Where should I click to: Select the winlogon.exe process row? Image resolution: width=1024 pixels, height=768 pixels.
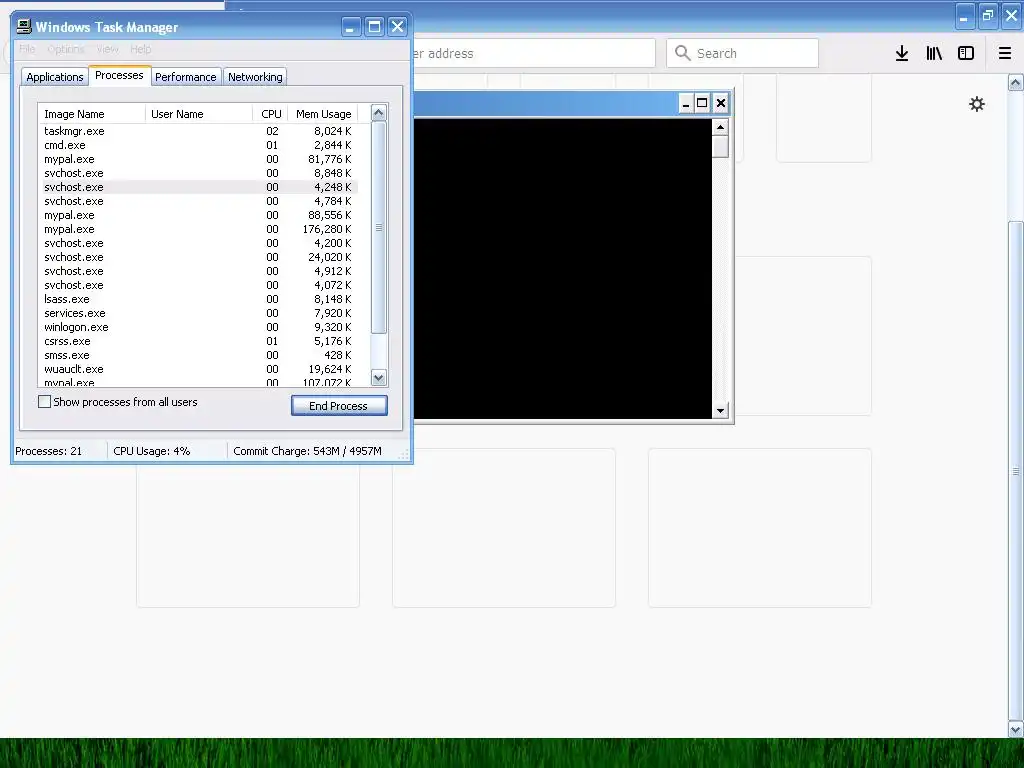[198, 327]
